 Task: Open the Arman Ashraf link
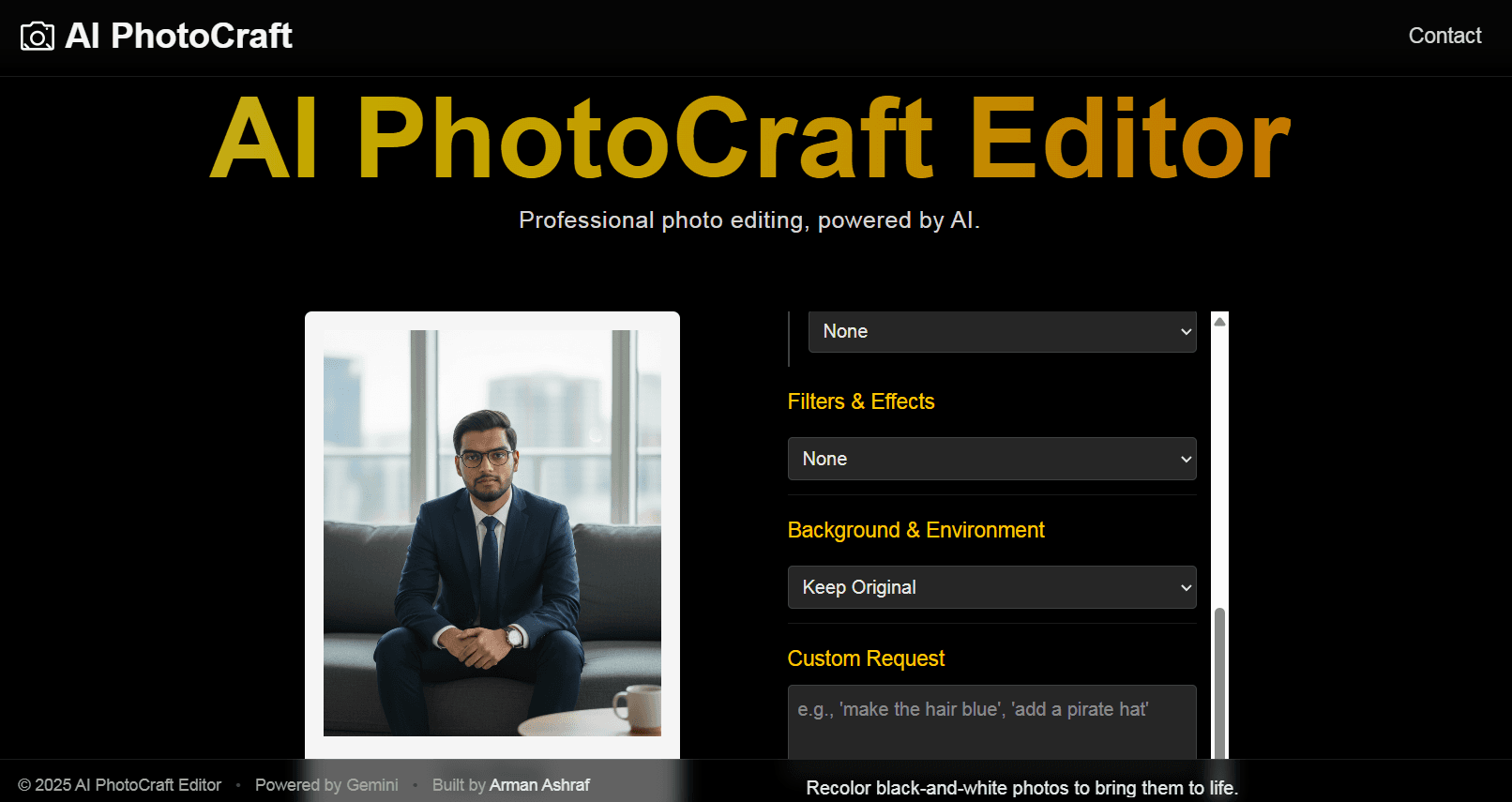(x=539, y=785)
